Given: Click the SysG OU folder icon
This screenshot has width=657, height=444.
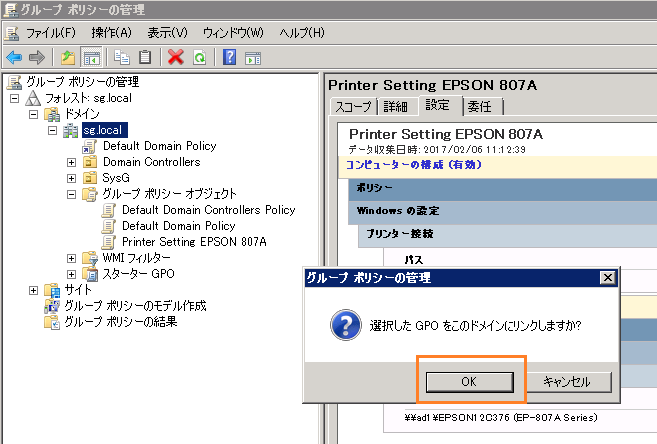Looking at the screenshot, I should (90, 178).
